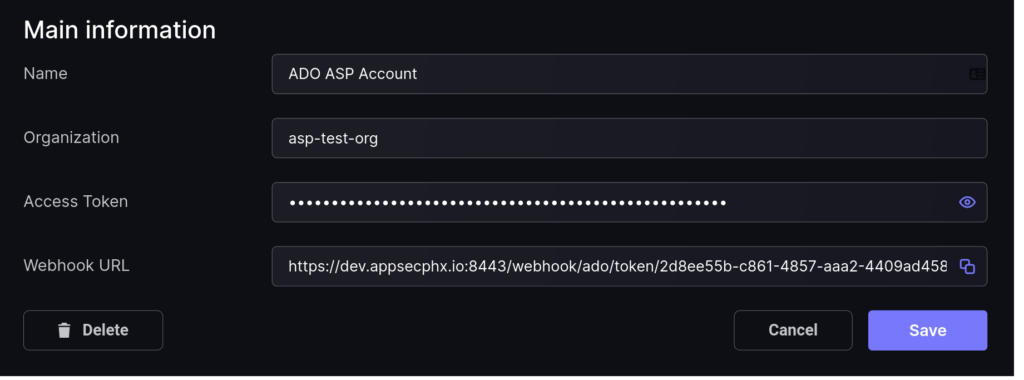This screenshot has width=1024, height=380.
Task: Click the masked dots of the token
Action: [507, 202]
